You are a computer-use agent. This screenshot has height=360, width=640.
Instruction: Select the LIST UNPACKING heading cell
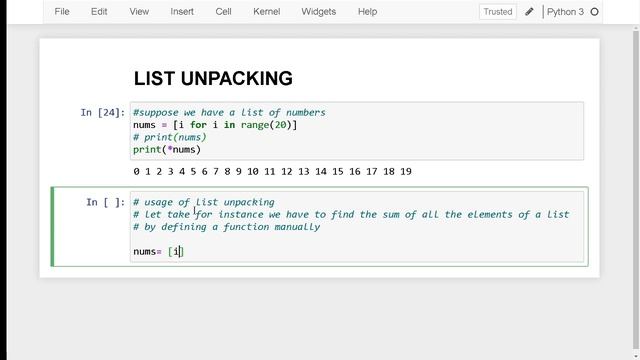coord(213,78)
